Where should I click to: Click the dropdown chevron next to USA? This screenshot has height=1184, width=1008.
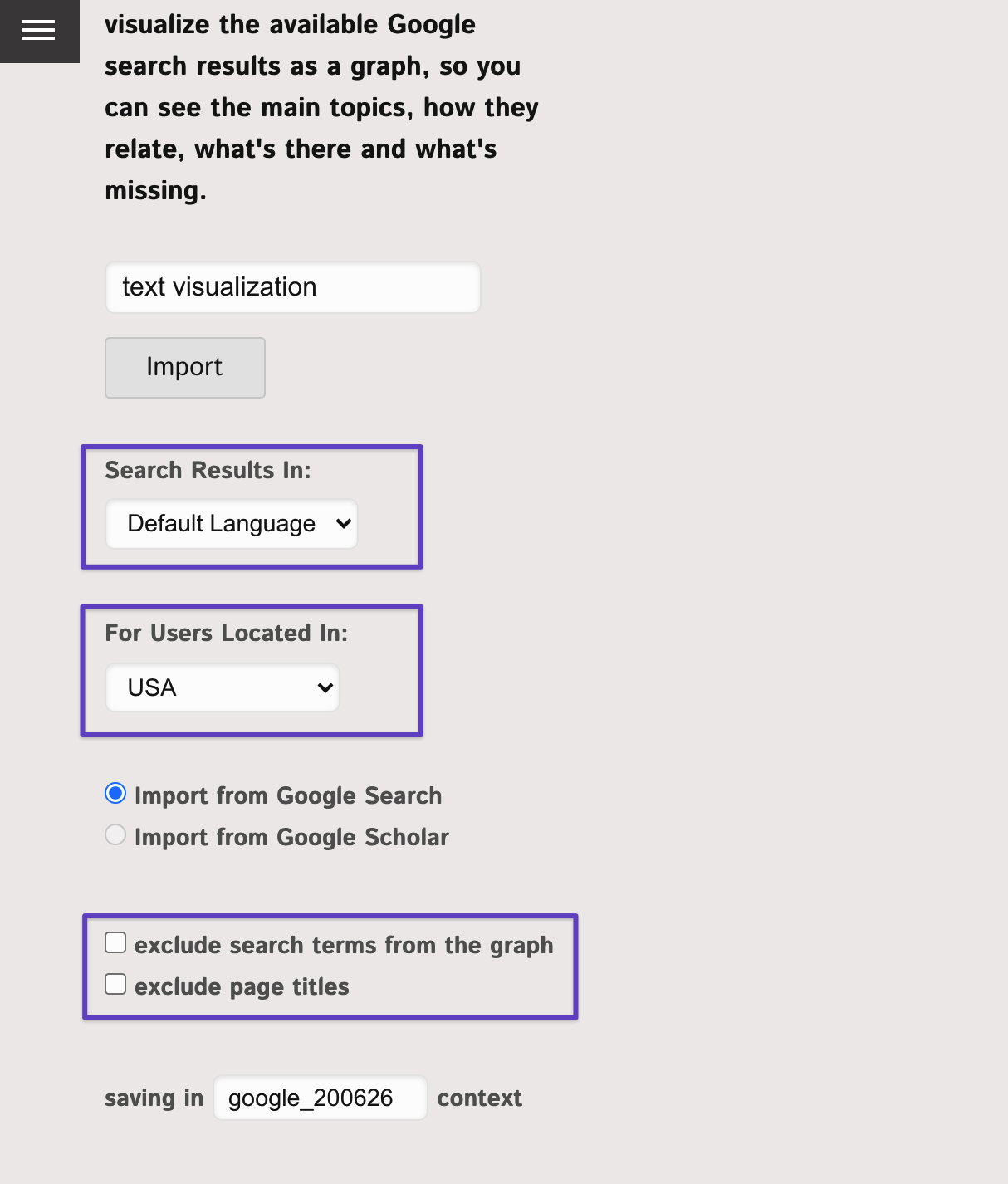coord(324,687)
